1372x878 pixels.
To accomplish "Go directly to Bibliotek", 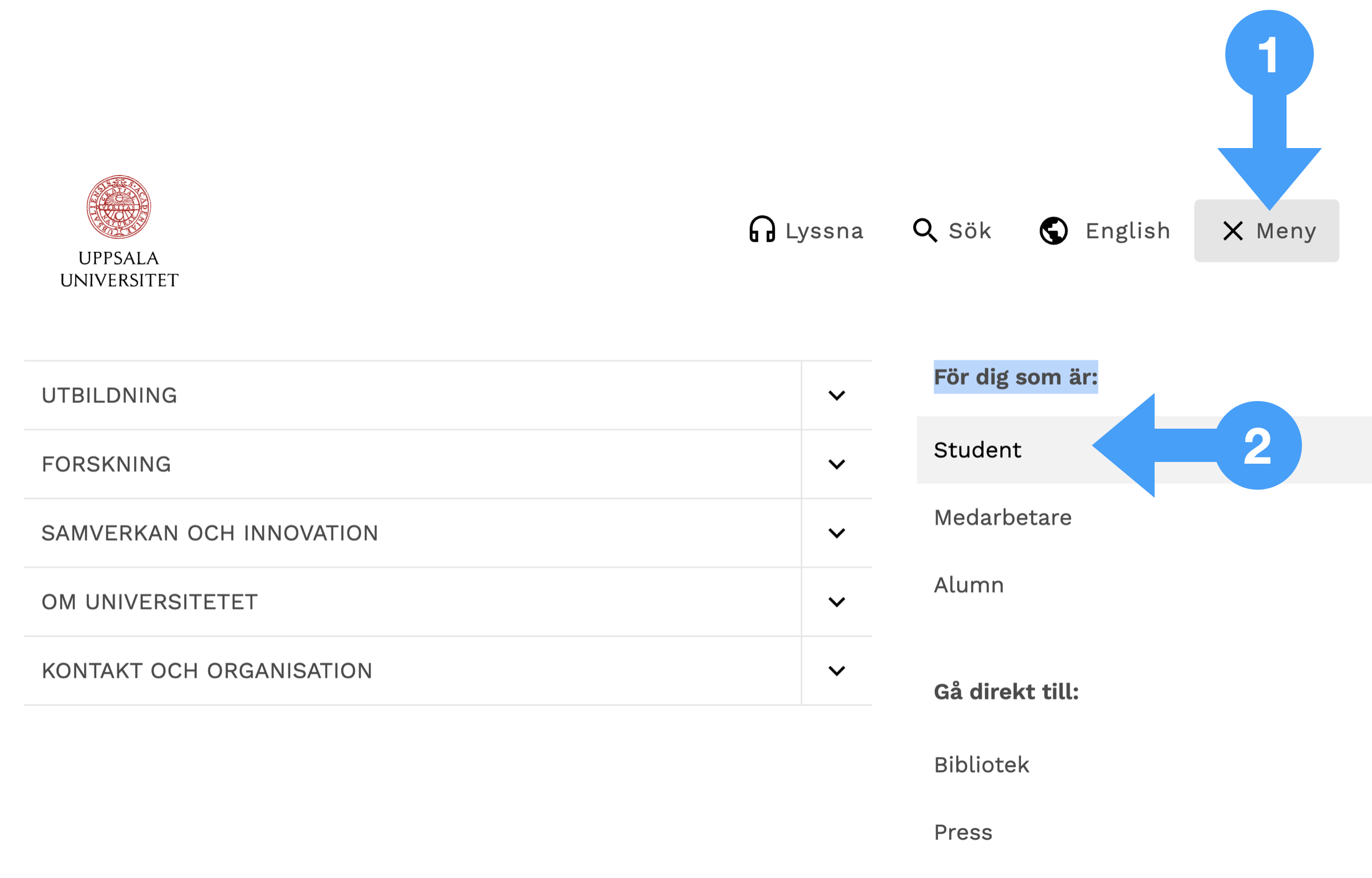I will point(981,765).
